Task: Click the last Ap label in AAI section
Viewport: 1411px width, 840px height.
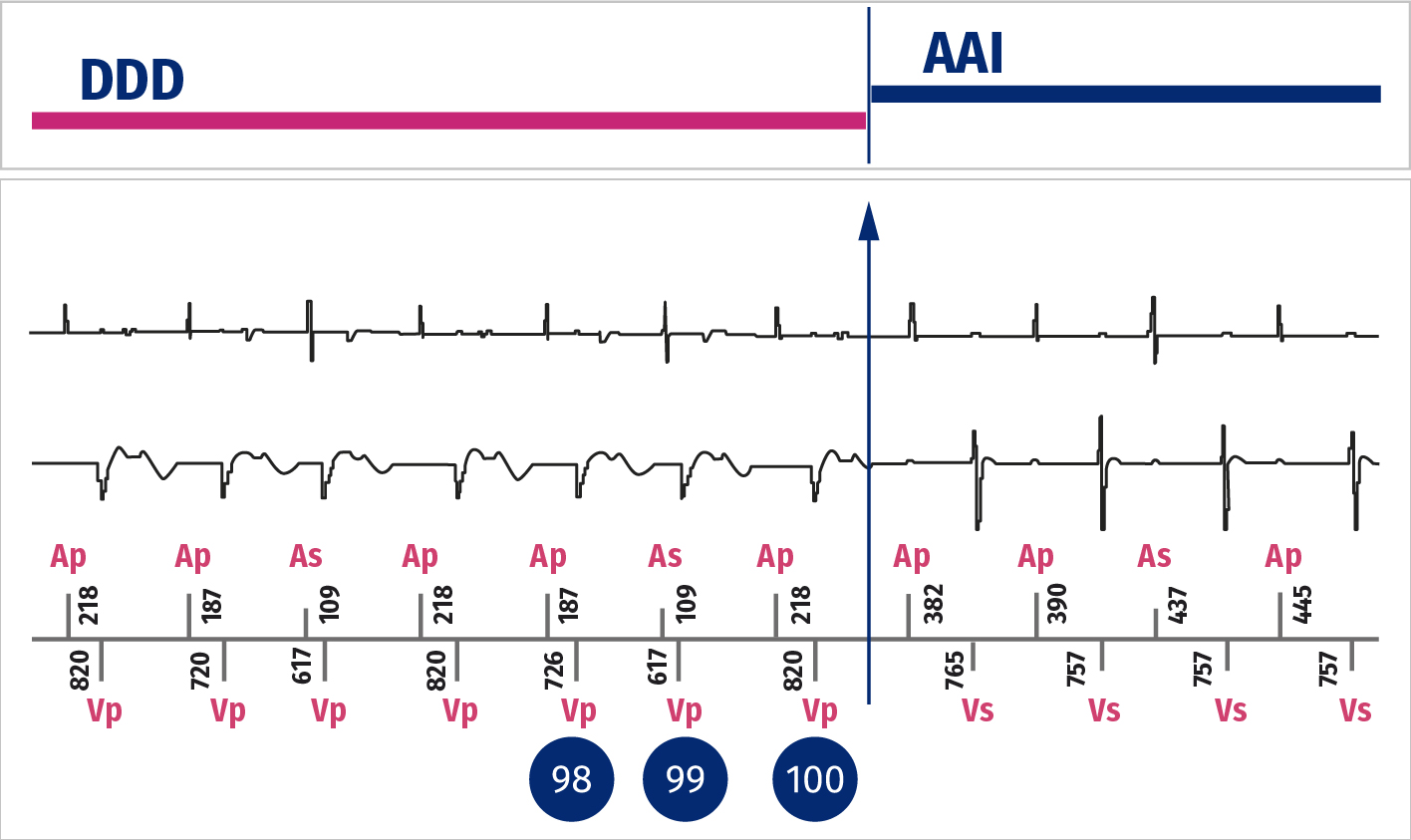Action: pos(1283,557)
